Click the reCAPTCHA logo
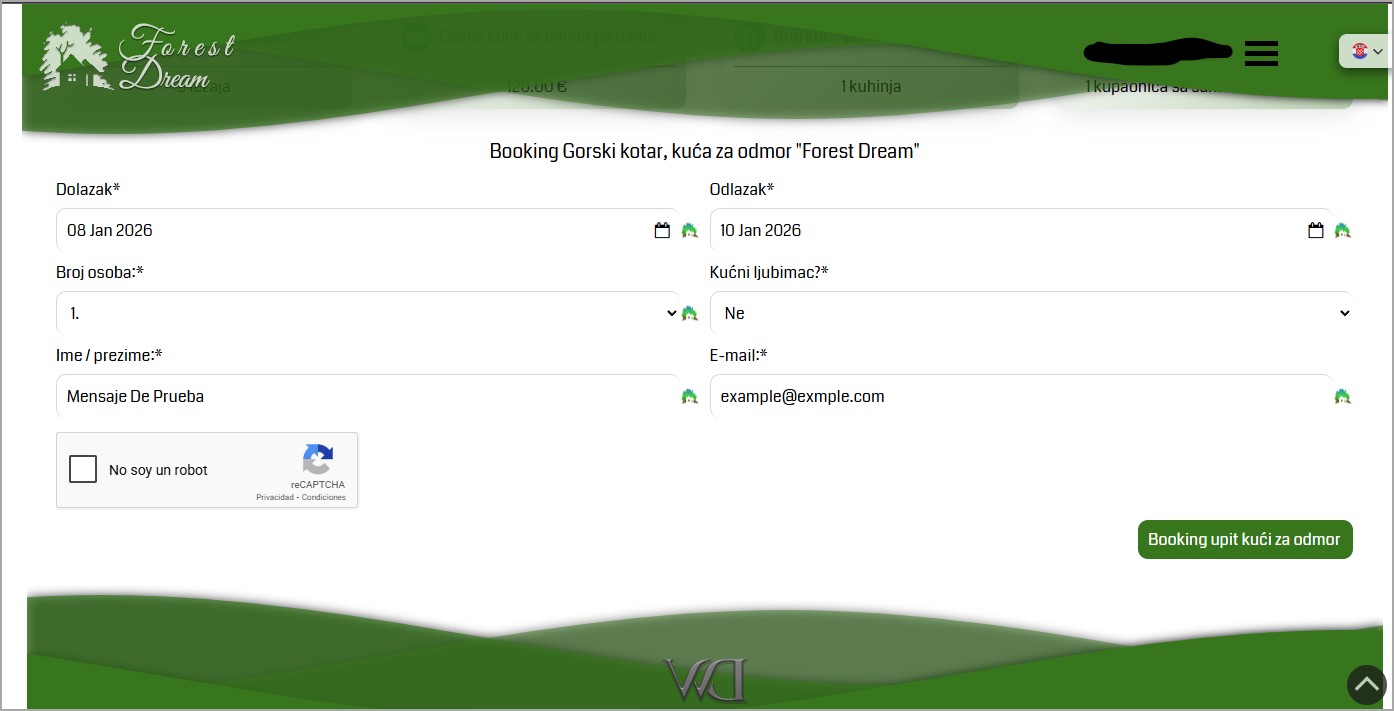This screenshot has width=1394, height=711. 317,460
